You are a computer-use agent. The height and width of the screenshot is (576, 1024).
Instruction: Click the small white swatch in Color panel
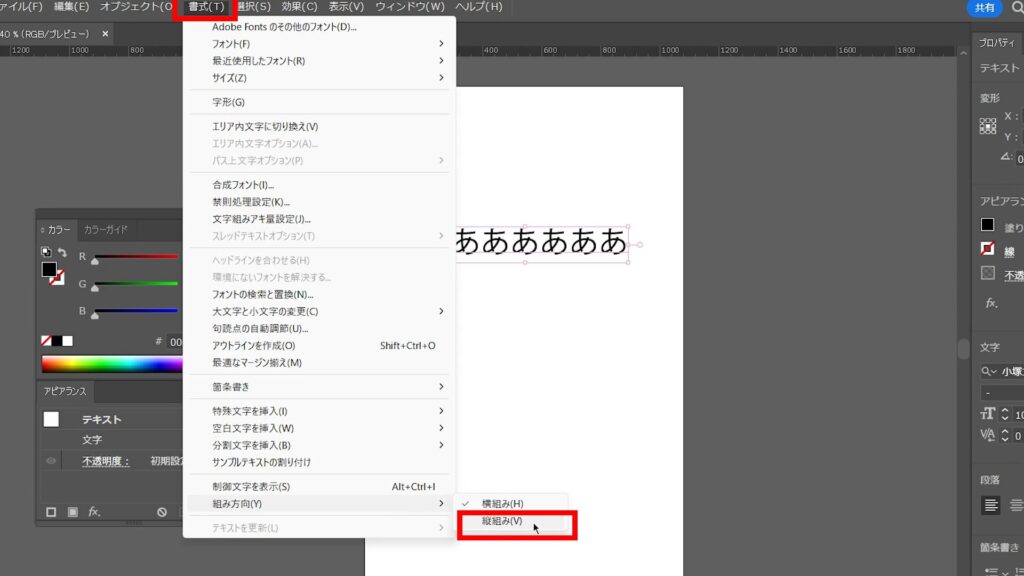click(67, 341)
